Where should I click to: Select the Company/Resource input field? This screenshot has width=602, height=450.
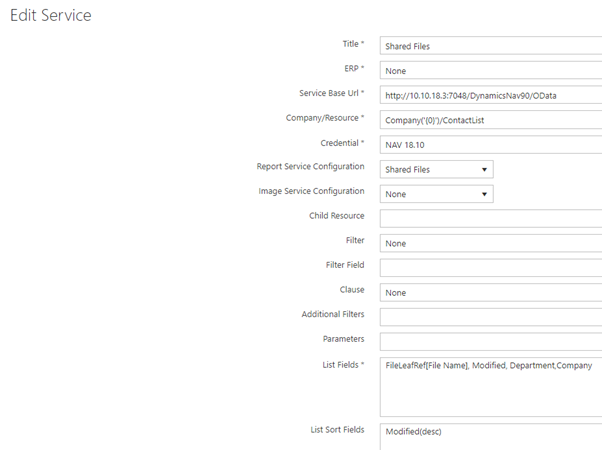(490, 120)
